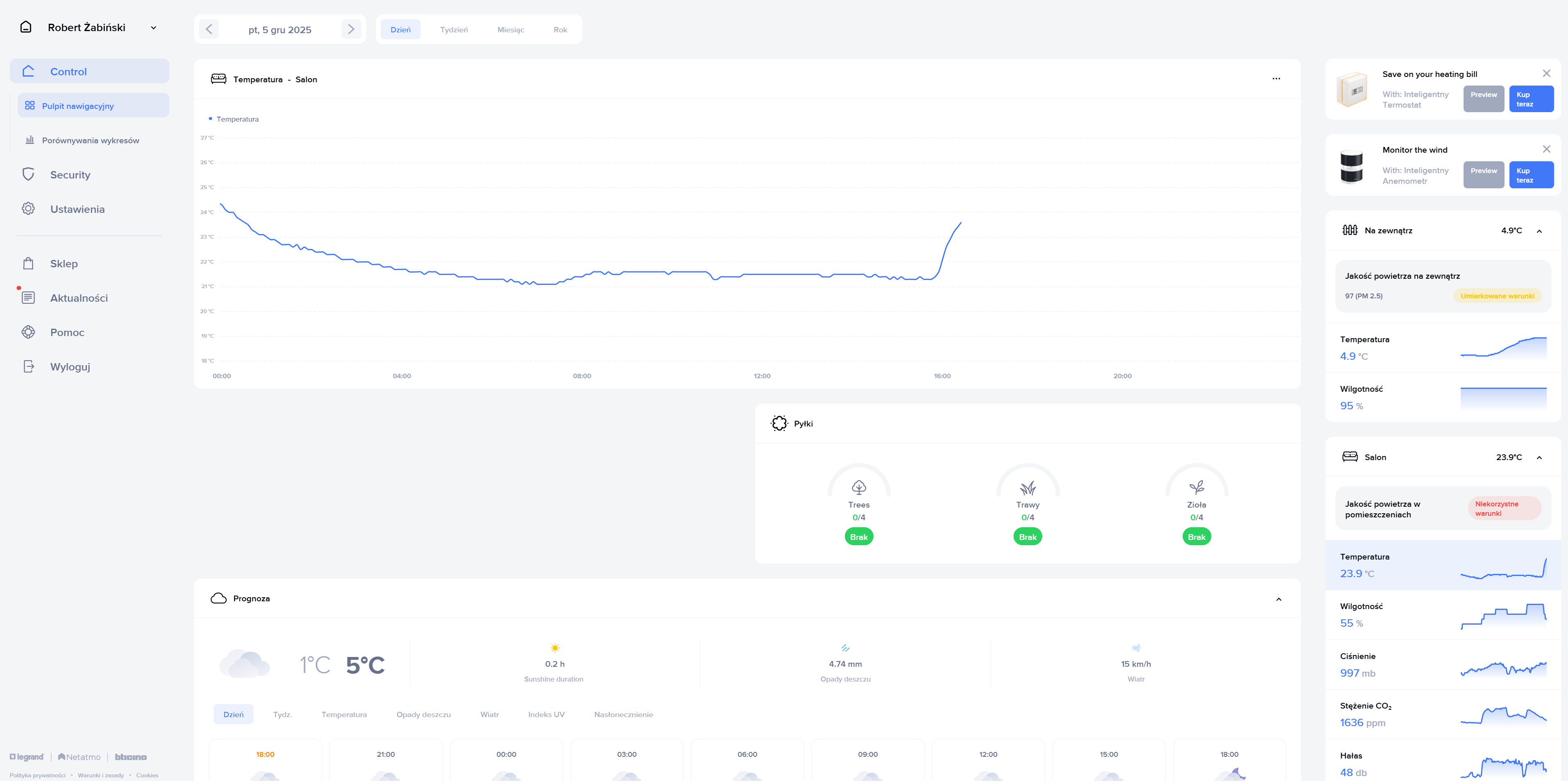The image size is (1568, 781).
Task: Switch to Tydzień view tab
Action: pos(453,30)
